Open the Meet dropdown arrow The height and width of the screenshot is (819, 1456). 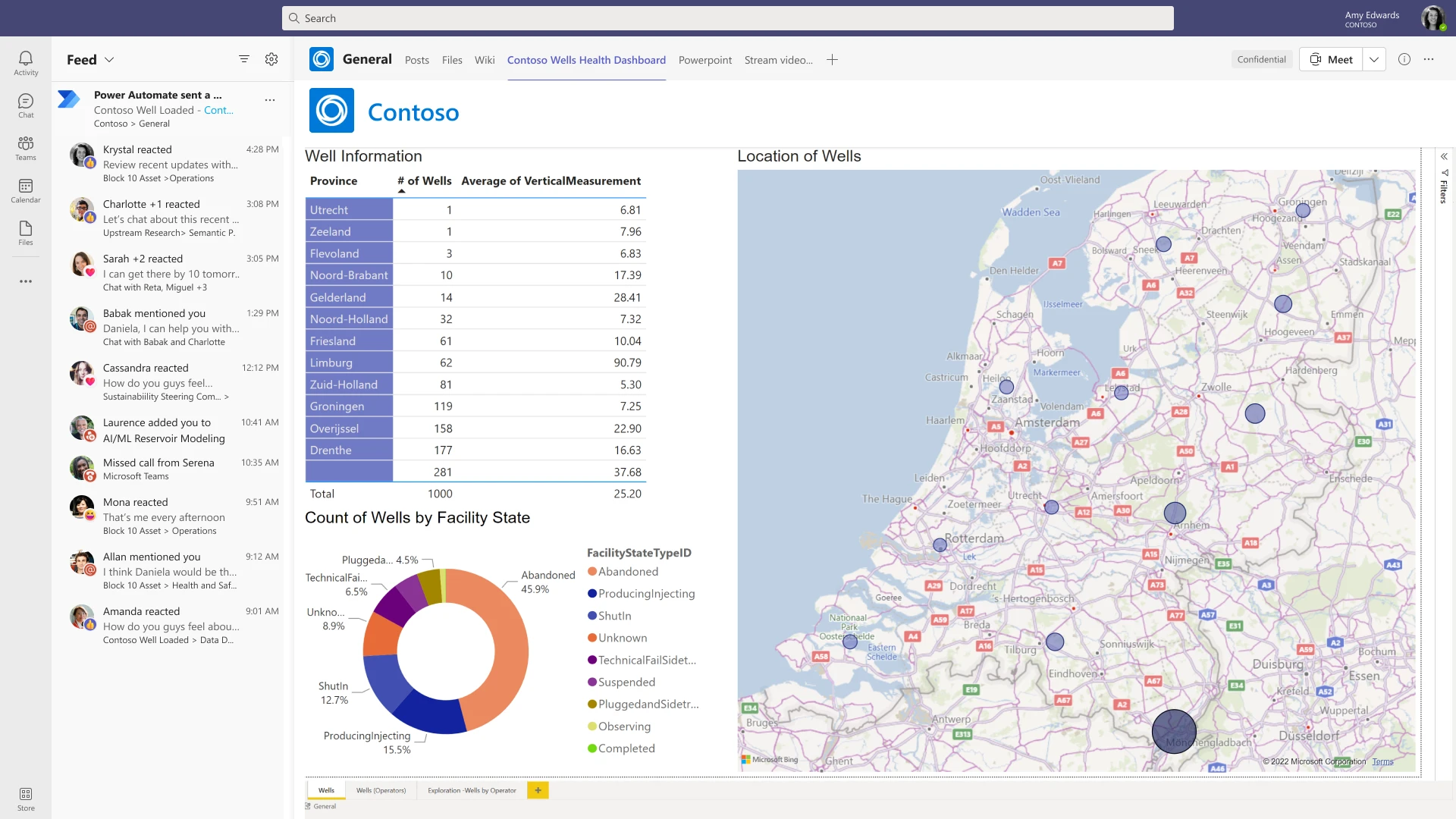click(1376, 59)
